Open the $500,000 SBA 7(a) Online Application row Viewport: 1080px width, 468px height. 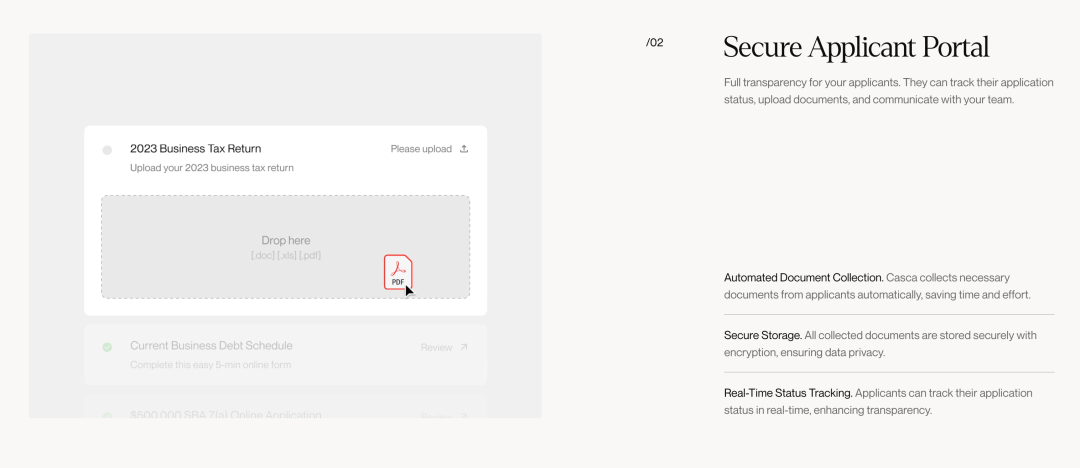pyautogui.click(x=286, y=407)
